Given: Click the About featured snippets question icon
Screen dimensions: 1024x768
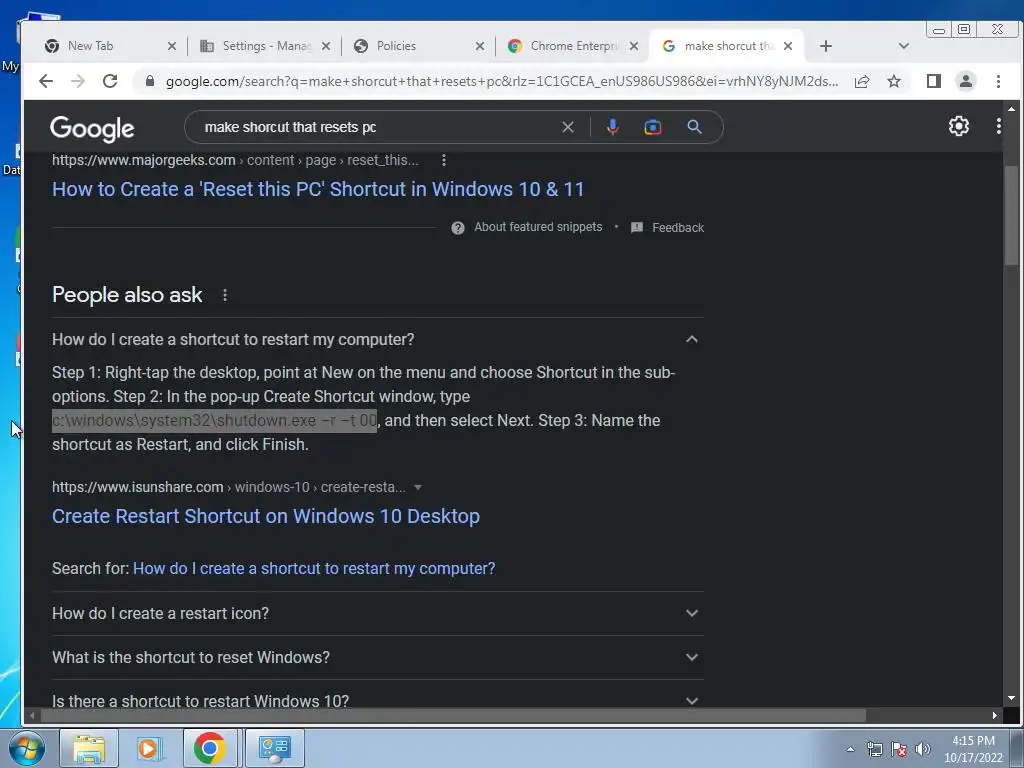Looking at the screenshot, I should coord(458,227).
